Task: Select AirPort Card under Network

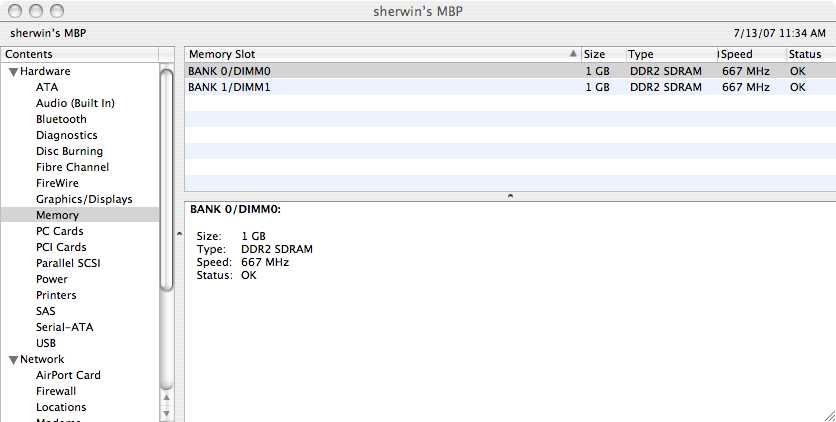Action: click(68, 375)
